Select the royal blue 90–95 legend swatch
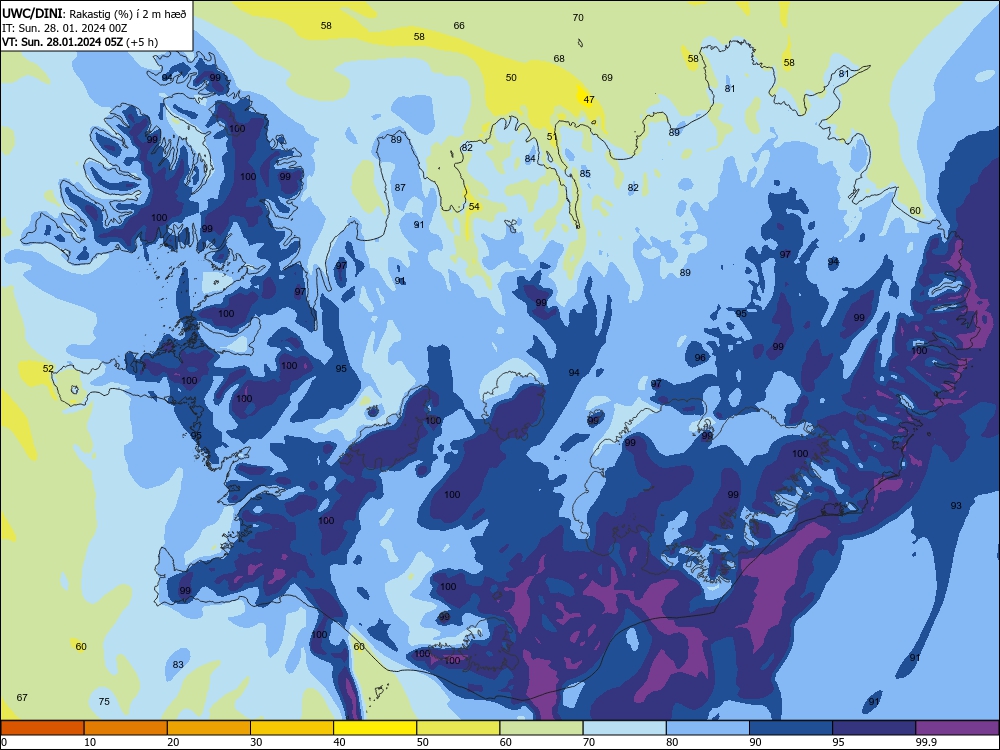The height and width of the screenshot is (750, 1000). (791, 728)
